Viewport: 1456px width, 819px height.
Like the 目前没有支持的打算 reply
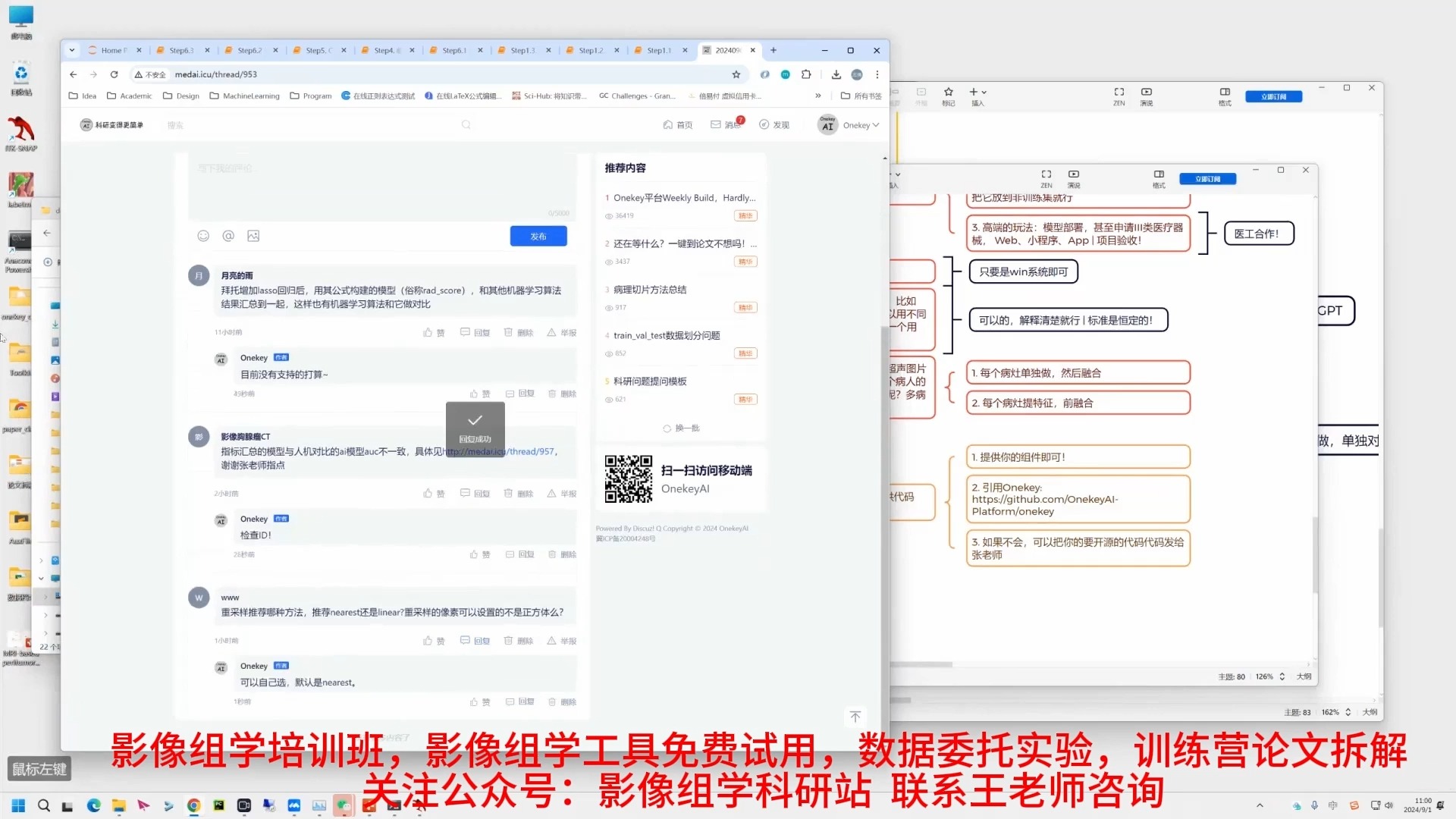tap(480, 394)
